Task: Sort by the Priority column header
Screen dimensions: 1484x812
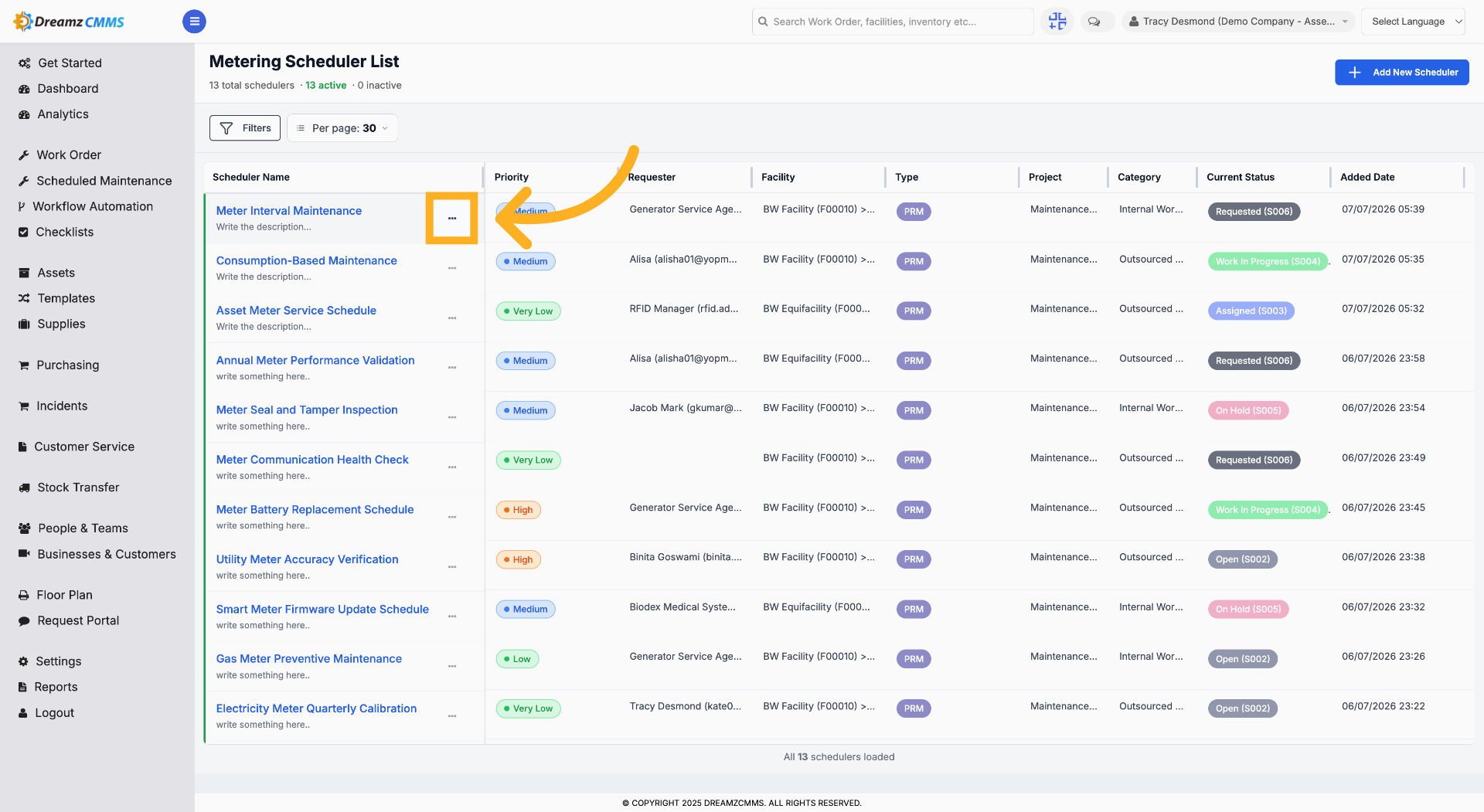Action: click(x=512, y=177)
